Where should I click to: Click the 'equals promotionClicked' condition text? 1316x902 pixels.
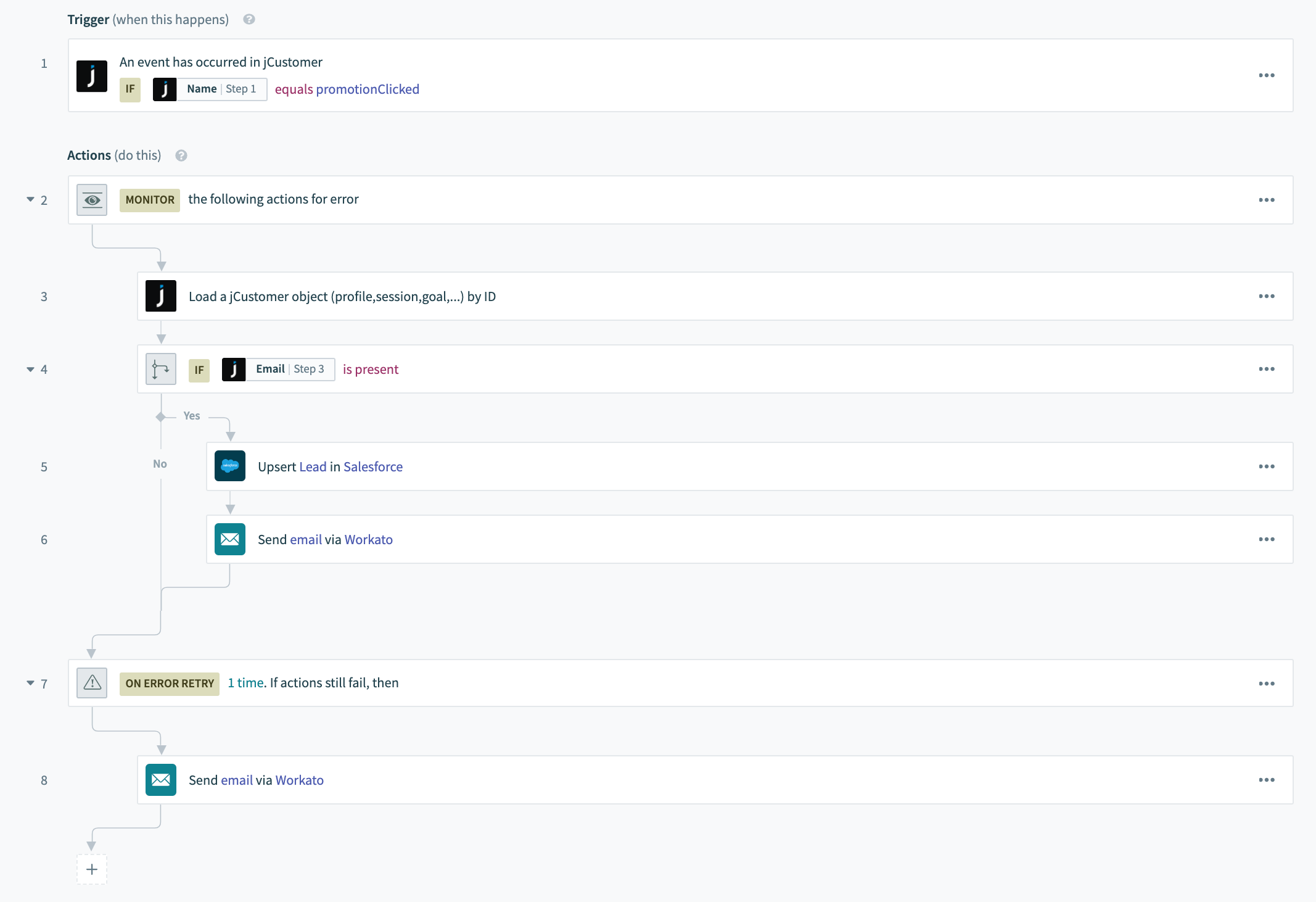click(x=347, y=89)
